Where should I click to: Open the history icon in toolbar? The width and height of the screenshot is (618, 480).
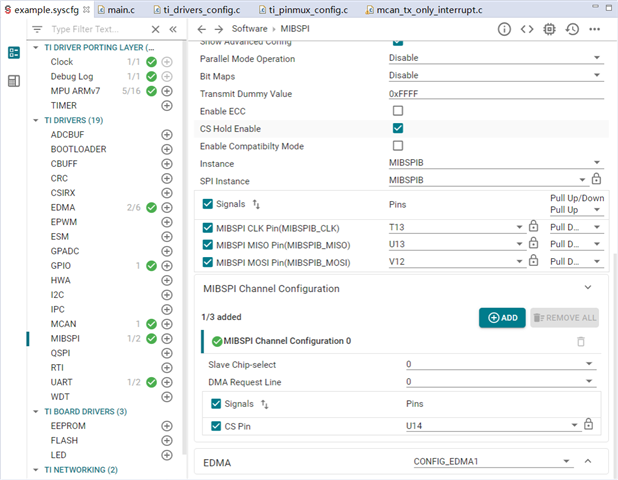point(571,29)
